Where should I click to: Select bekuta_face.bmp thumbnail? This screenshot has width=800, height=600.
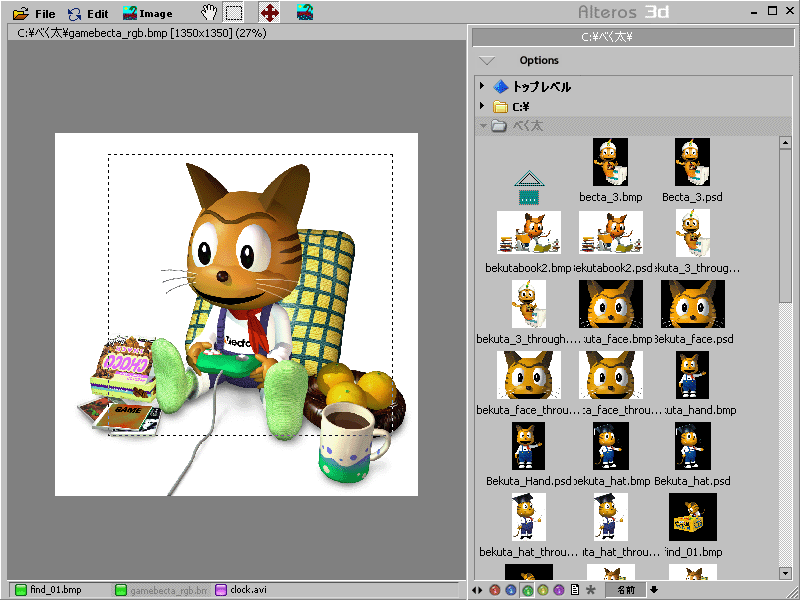pyautogui.click(x=611, y=304)
